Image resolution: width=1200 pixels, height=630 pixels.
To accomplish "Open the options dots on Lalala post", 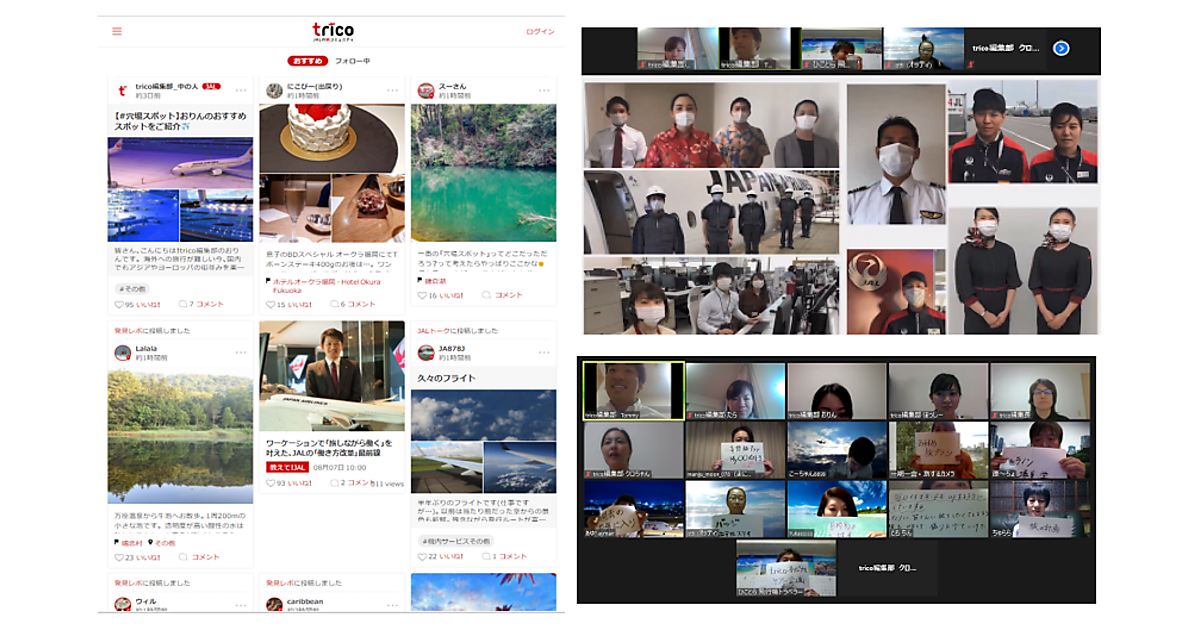I will tap(241, 352).
